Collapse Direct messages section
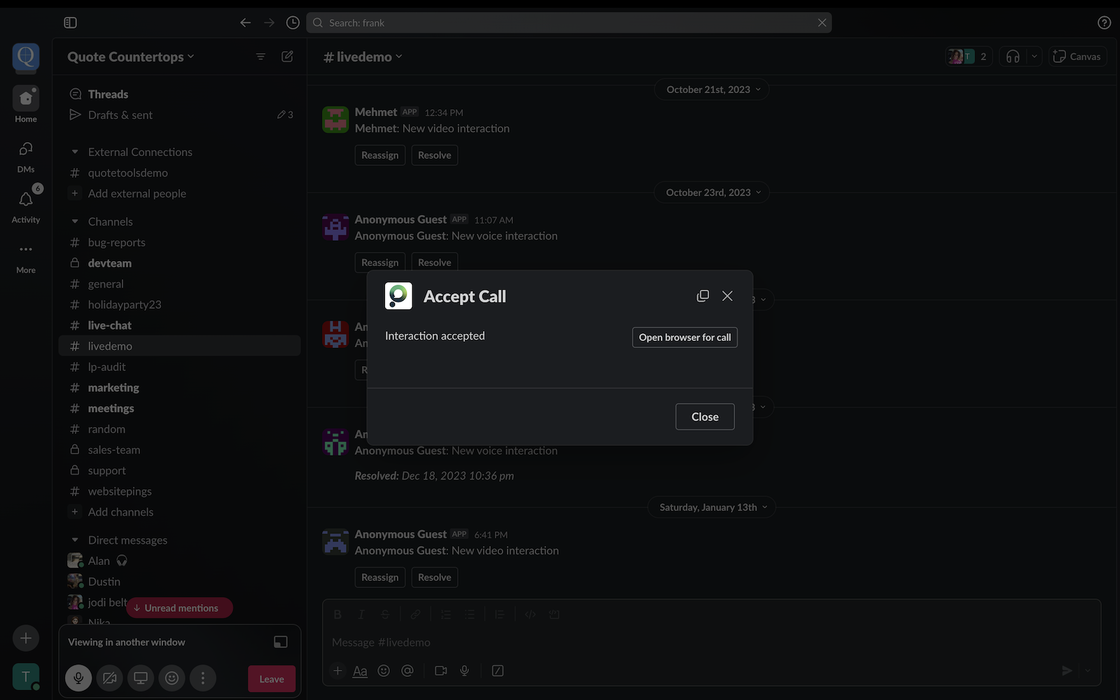 [x=74, y=540]
